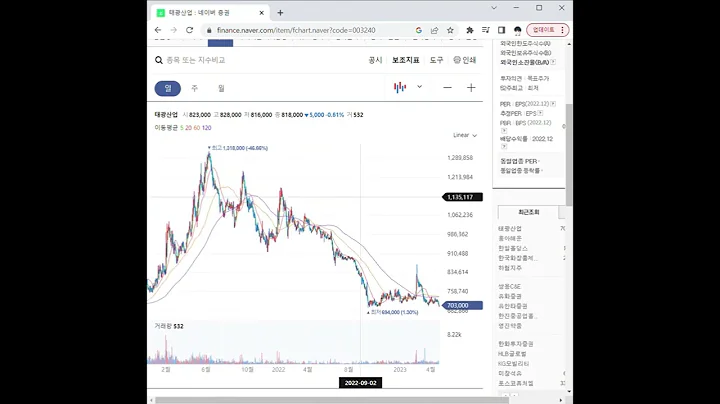Click the browser forward arrow
This screenshot has width=720, height=404.
[174, 30]
